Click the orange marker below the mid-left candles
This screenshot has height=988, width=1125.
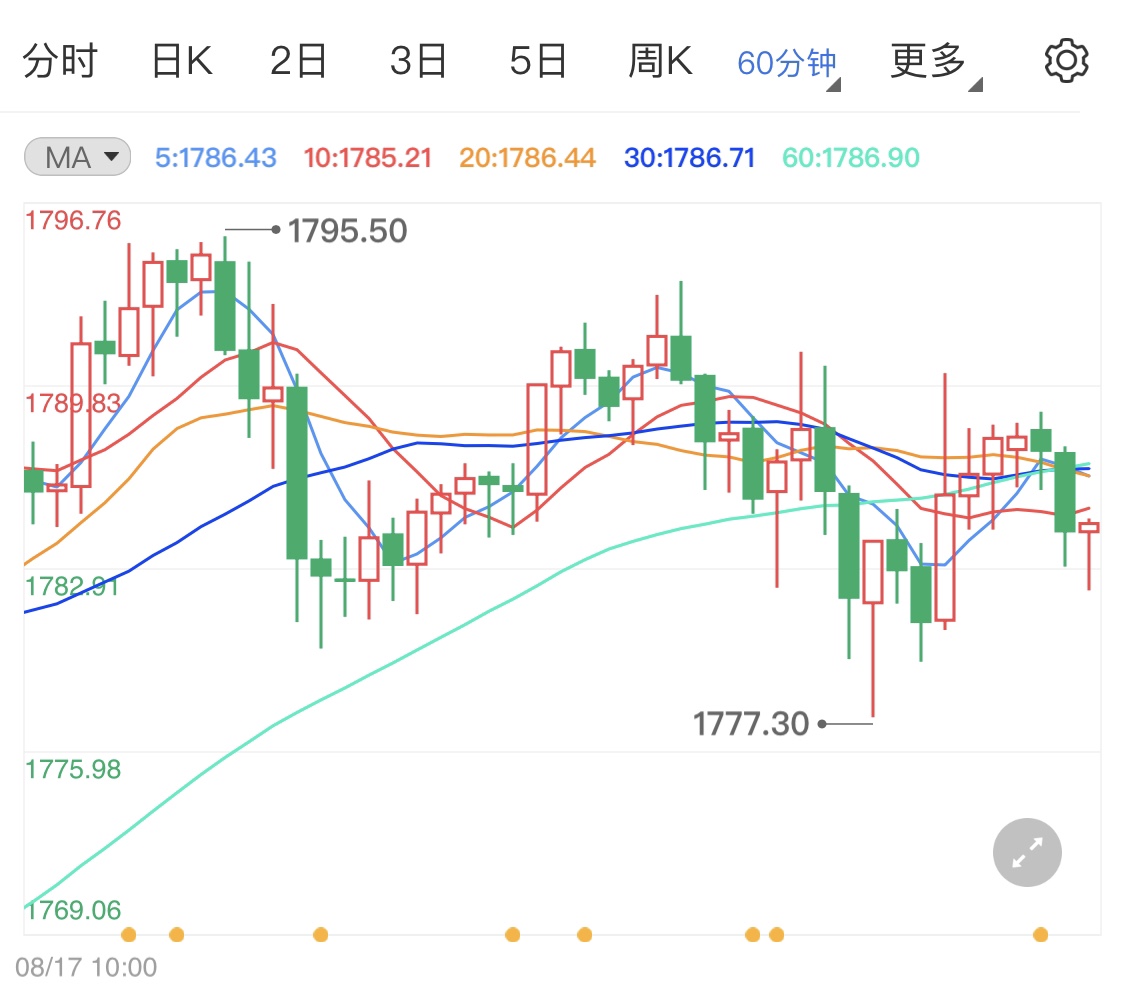pyautogui.click(x=321, y=934)
